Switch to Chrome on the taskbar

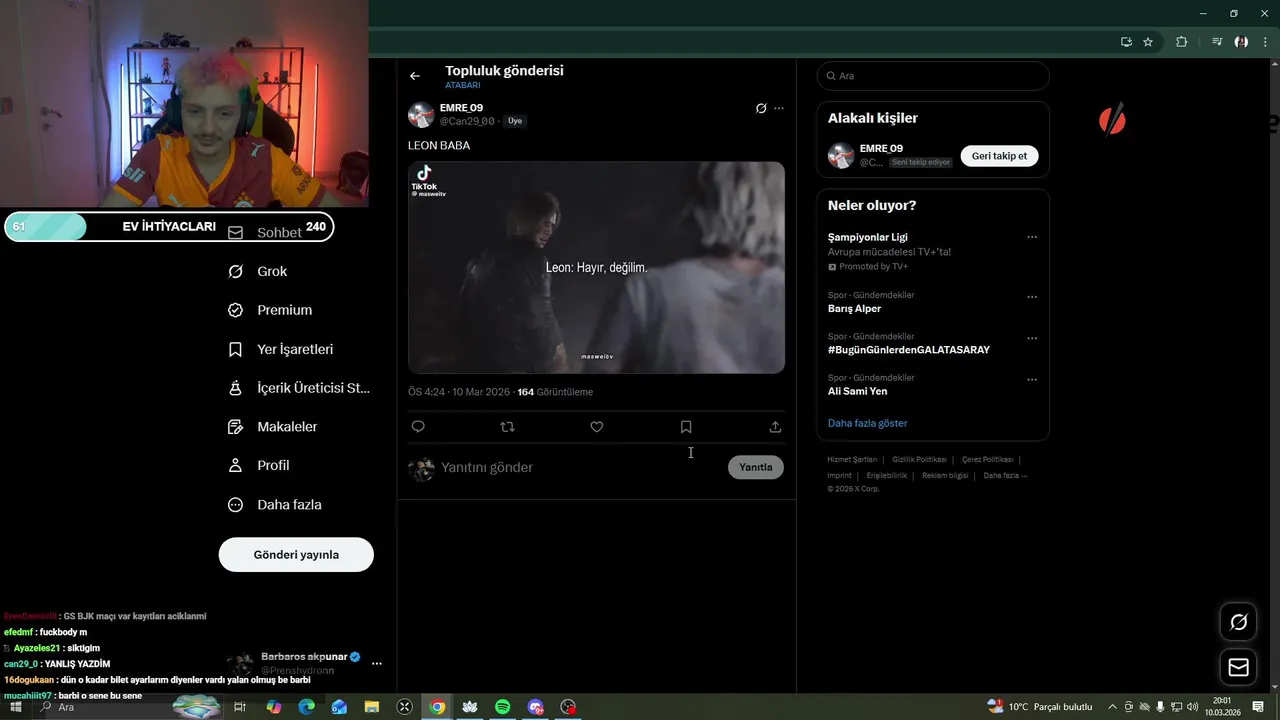point(437,707)
